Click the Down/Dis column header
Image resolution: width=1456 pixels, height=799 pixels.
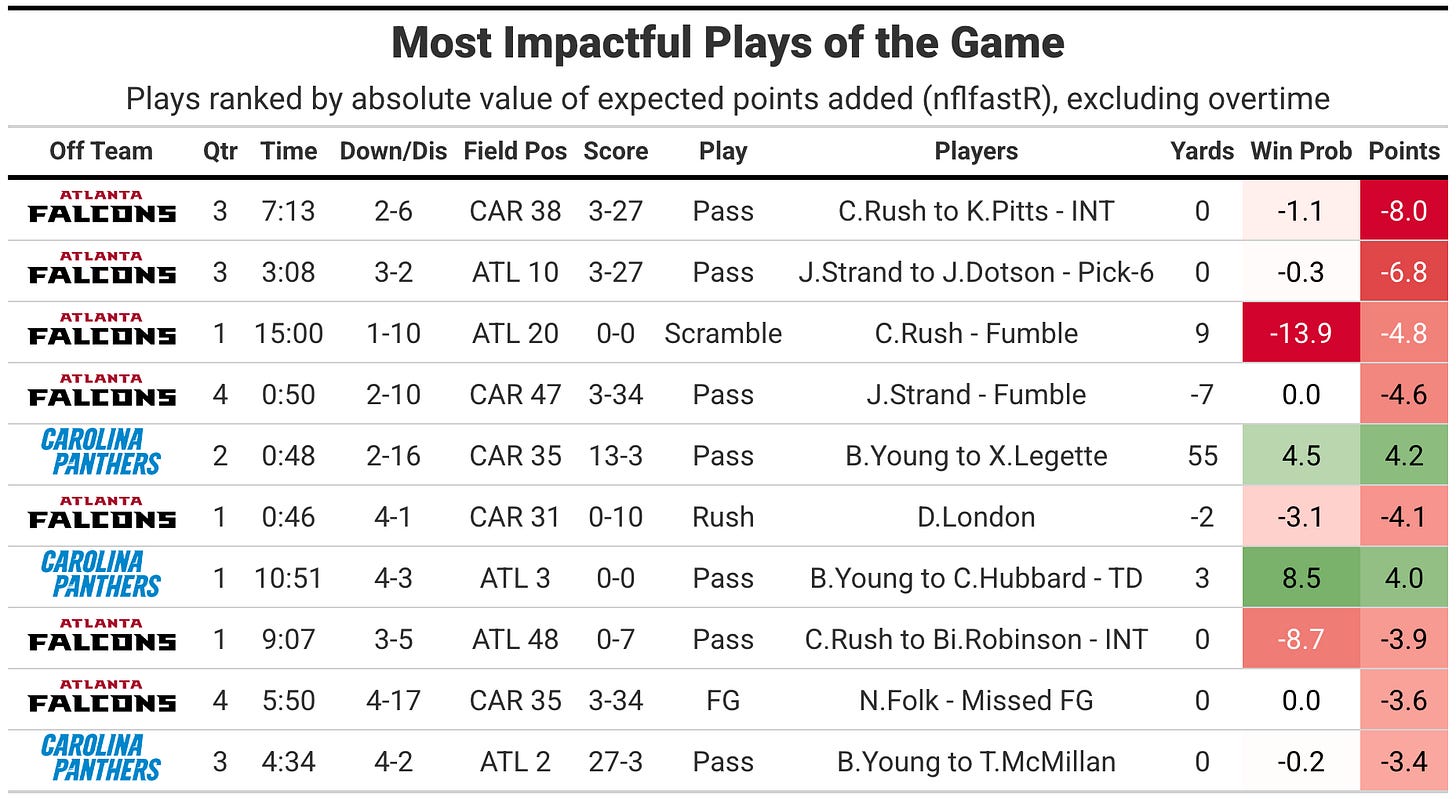[394, 151]
